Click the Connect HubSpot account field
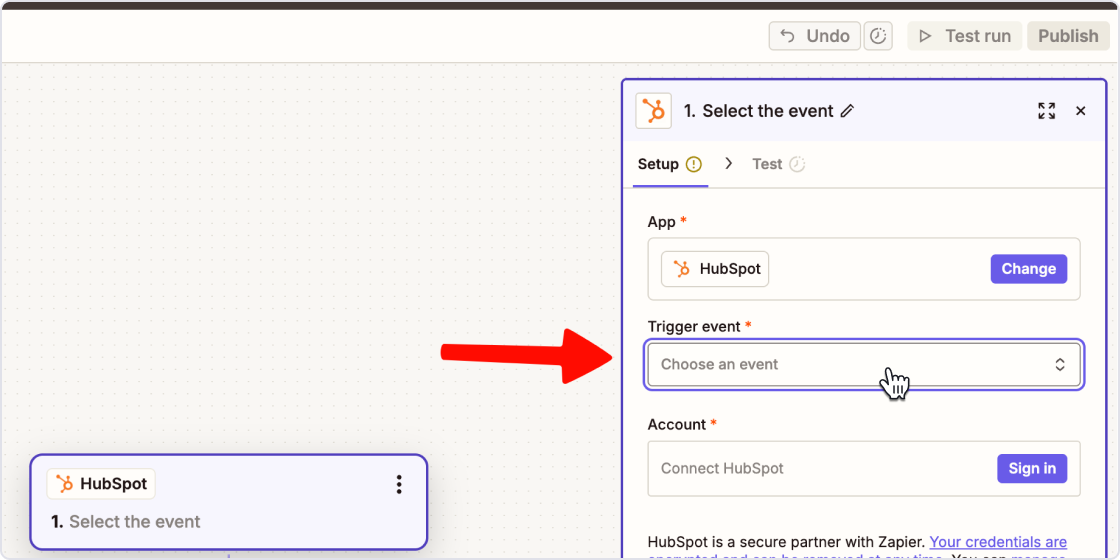1120x560 pixels. point(864,469)
